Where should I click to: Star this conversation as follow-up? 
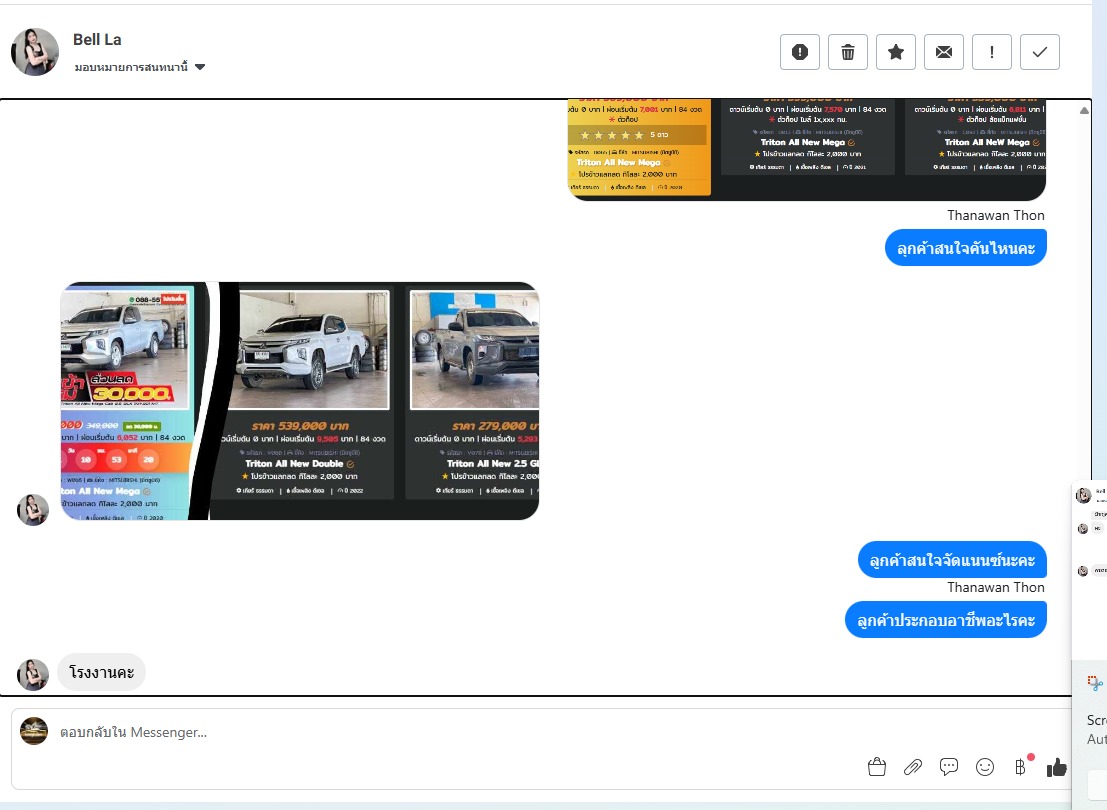tap(896, 52)
